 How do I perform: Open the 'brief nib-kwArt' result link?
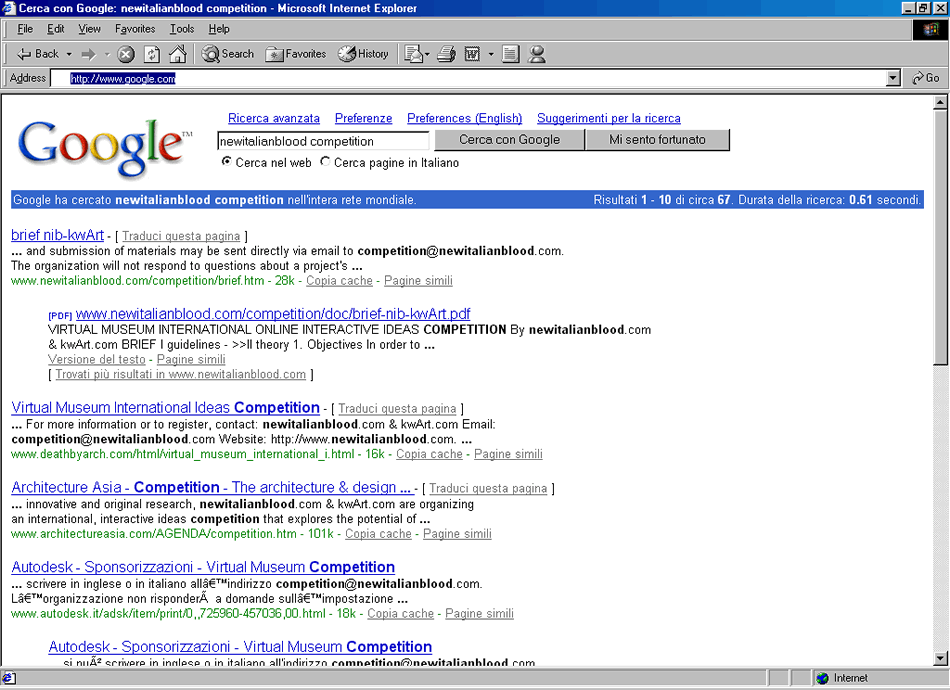pos(58,235)
